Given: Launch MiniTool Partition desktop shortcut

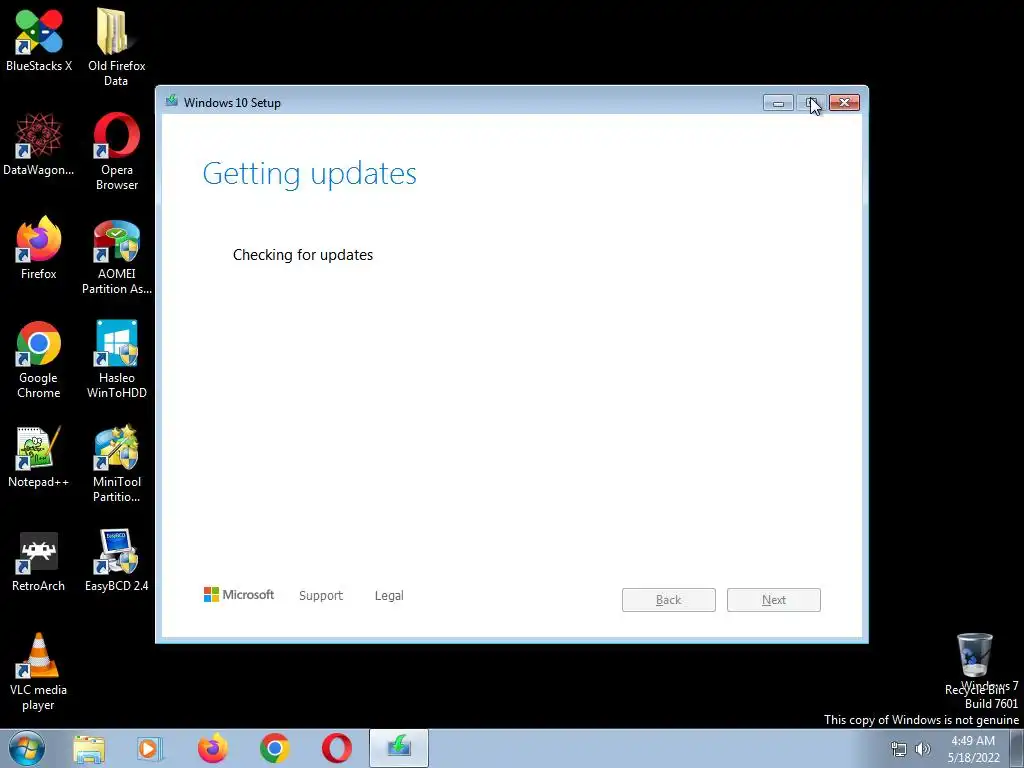Looking at the screenshot, I should (116, 464).
